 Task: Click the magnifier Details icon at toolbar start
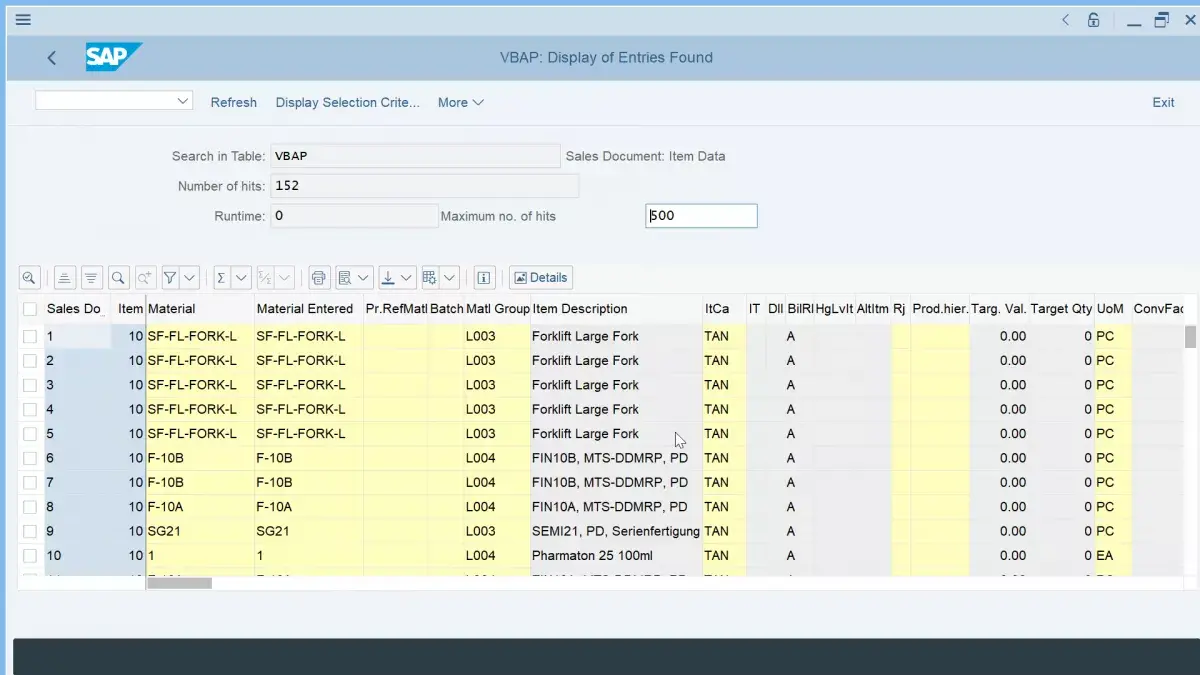pos(29,278)
